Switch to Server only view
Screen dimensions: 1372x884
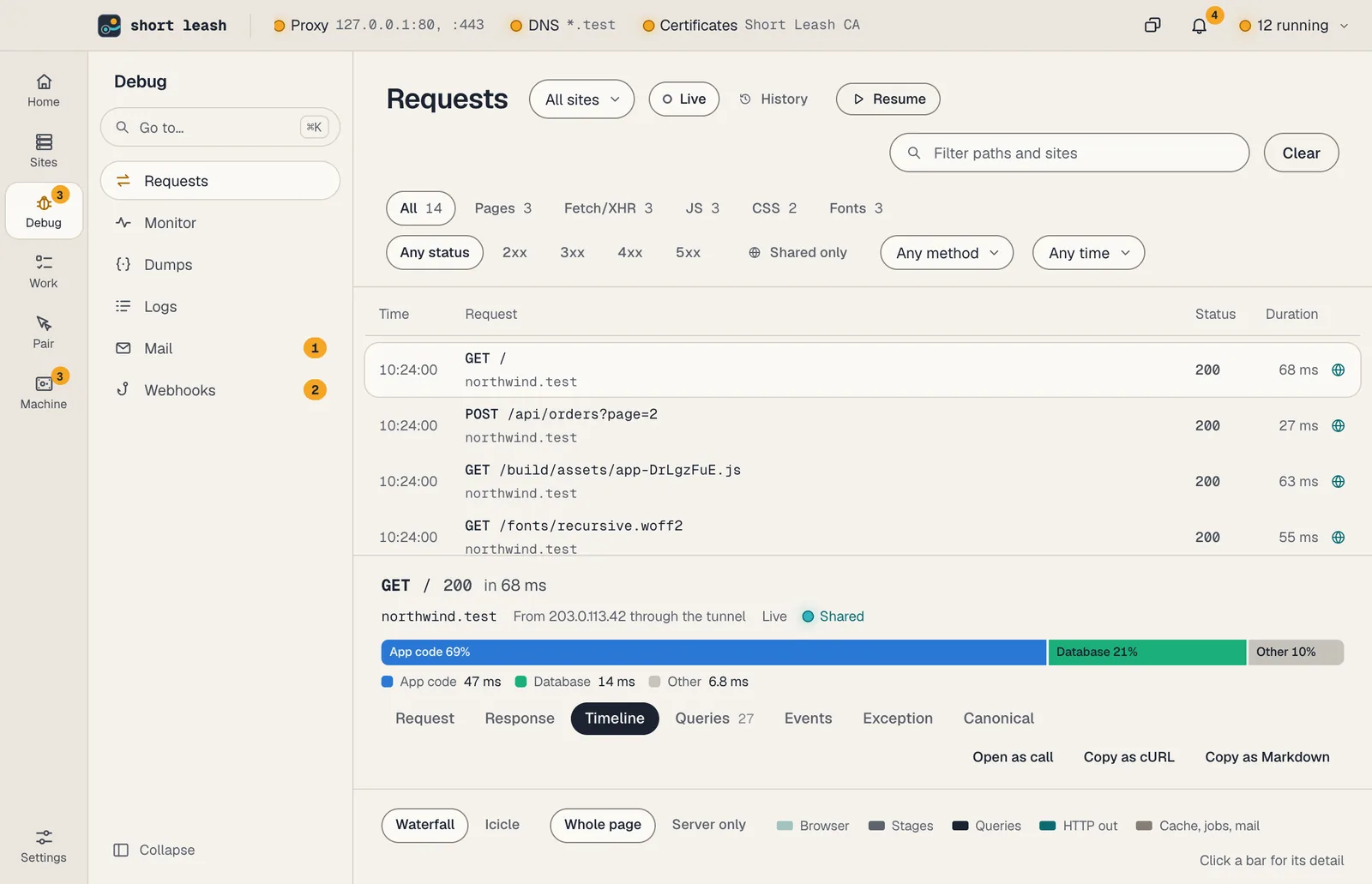point(709,825)
